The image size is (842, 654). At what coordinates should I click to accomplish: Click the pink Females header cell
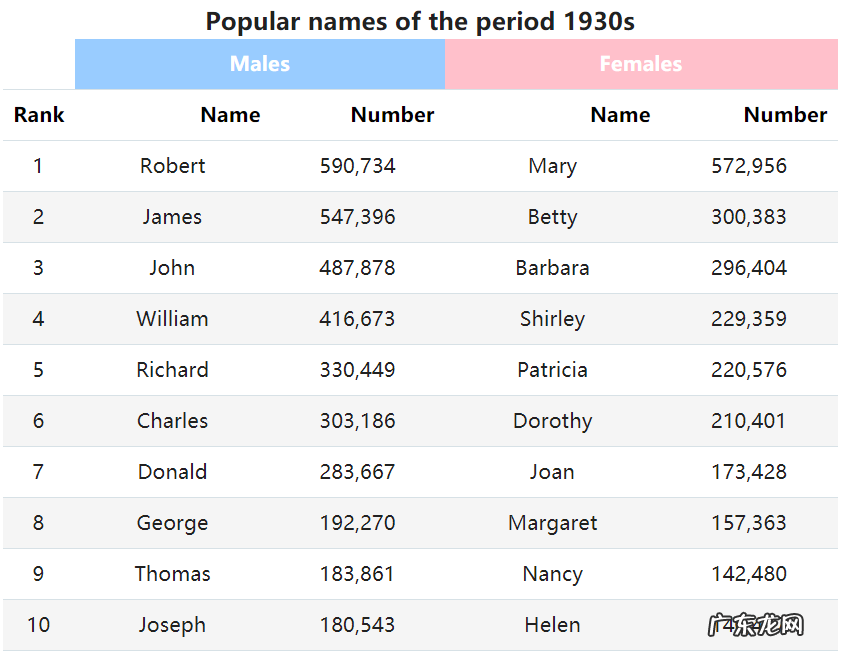pyautogui.click(x=640, y=64)
